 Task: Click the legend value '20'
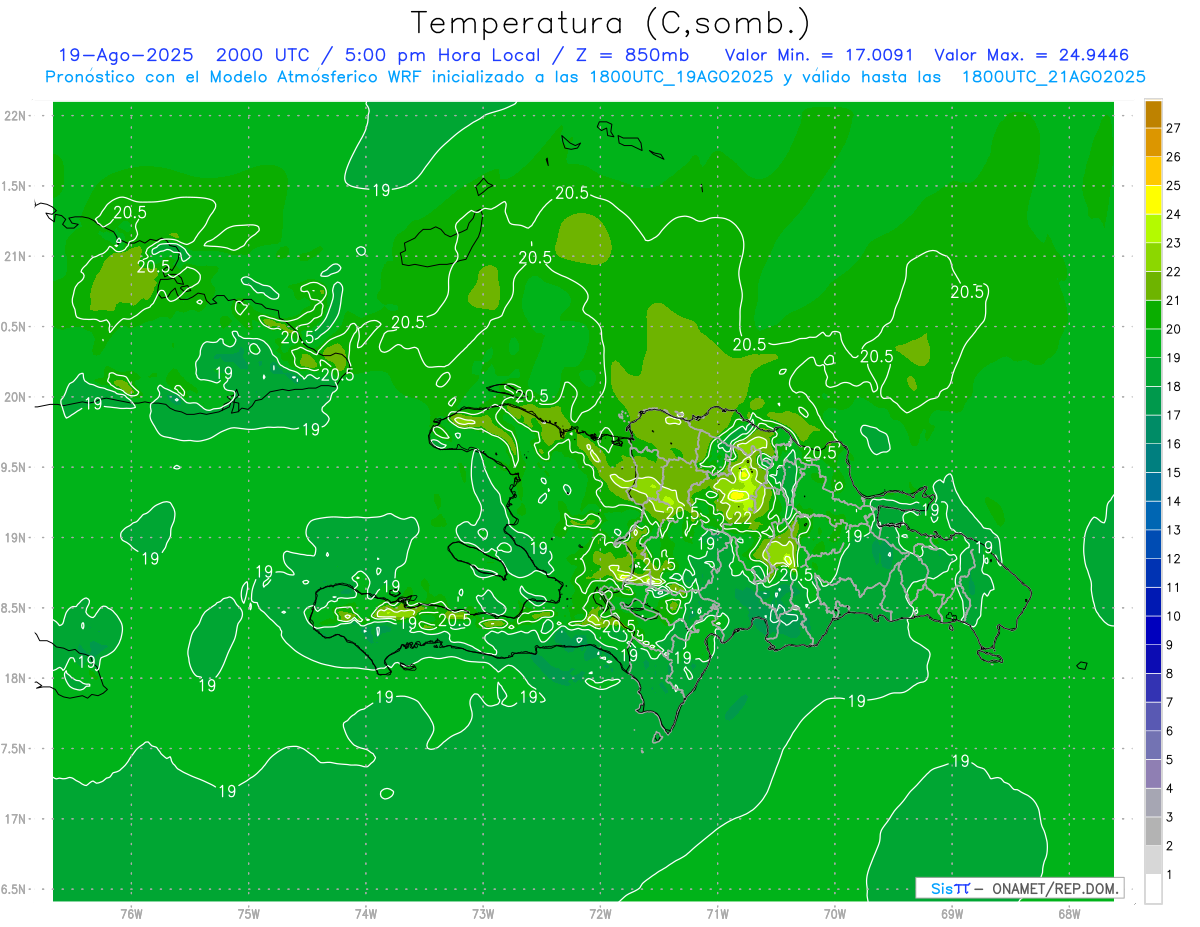pyautogui.click(x=1174, y=329)
